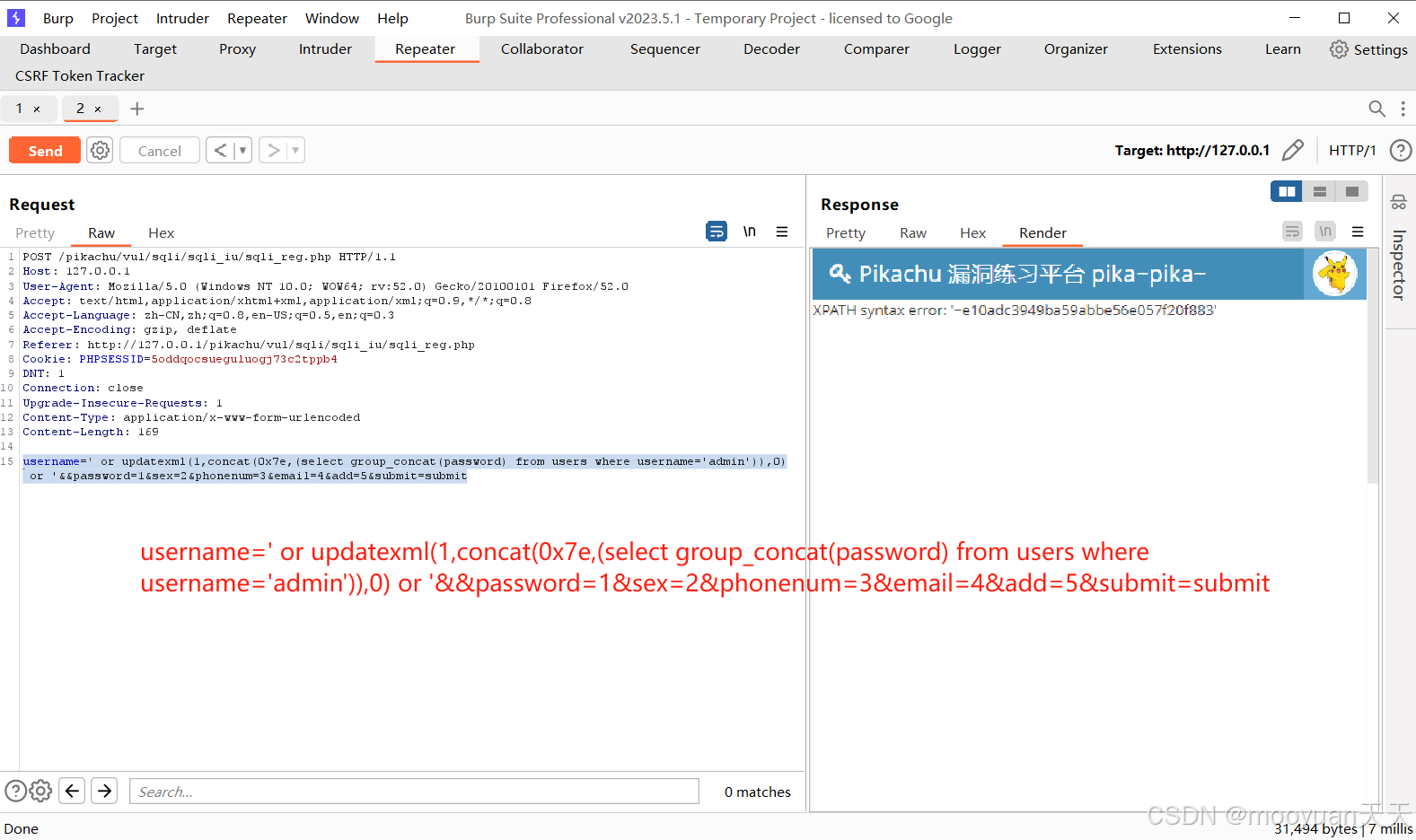1416x840 pixels.
Task: Click the orange Send button
Action: (x=45, y=151)
